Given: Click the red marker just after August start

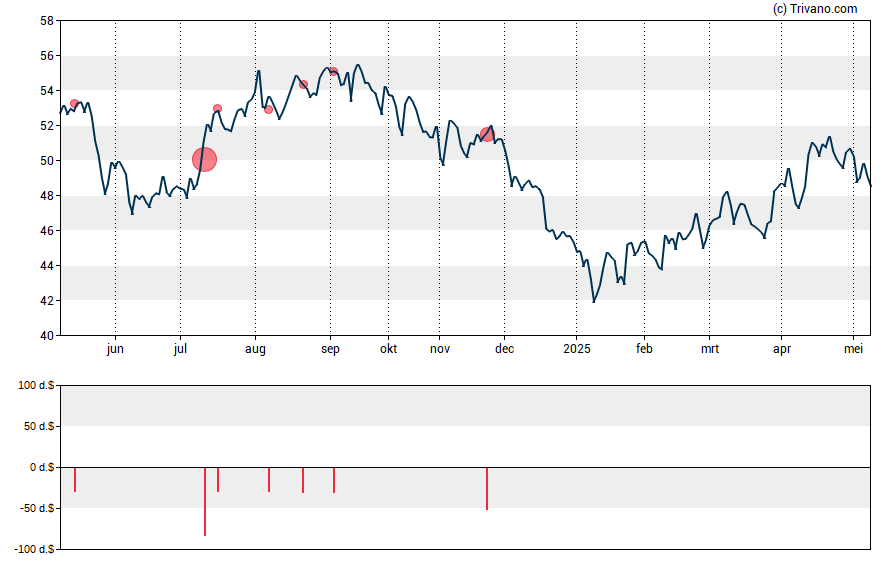Looking at the screenshot, I should click(268, 109).
